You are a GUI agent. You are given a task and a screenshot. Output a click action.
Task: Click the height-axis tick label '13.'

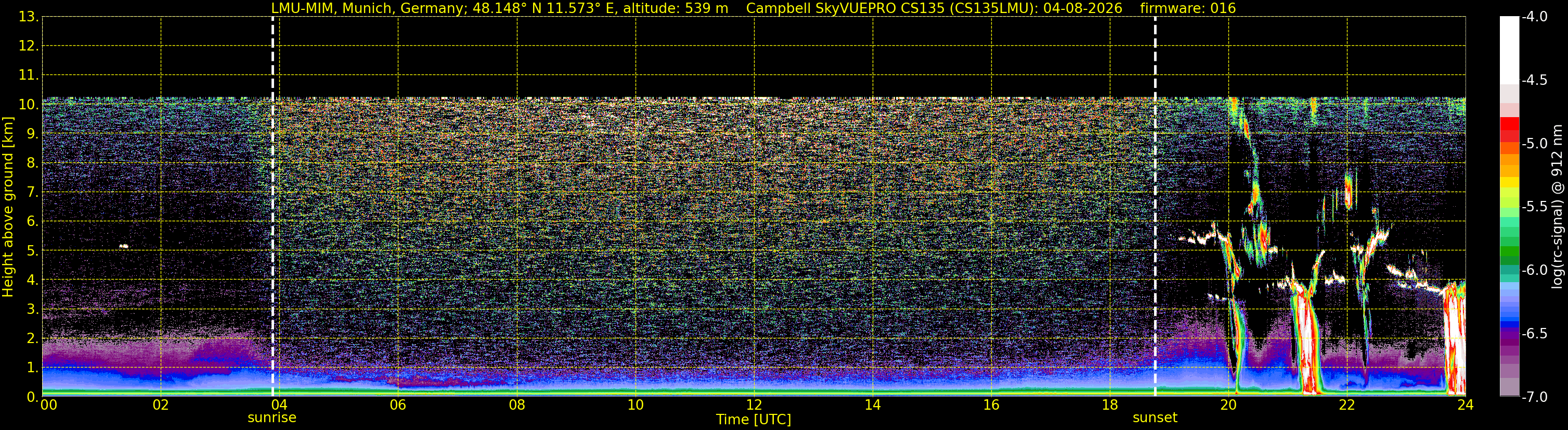[29, 17]
